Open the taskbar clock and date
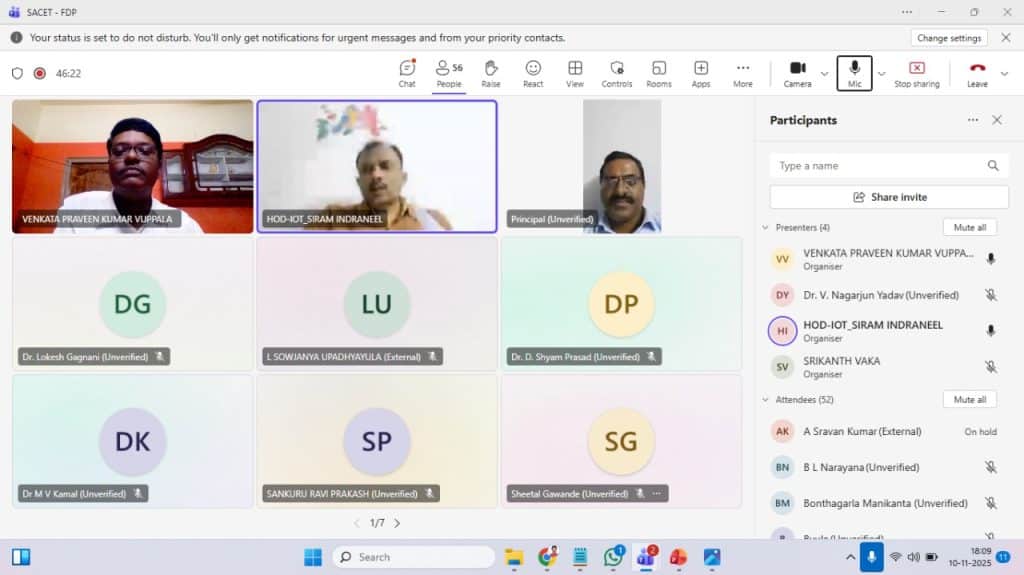This screenshot has height=575, width=1024. tap(970, 557)
